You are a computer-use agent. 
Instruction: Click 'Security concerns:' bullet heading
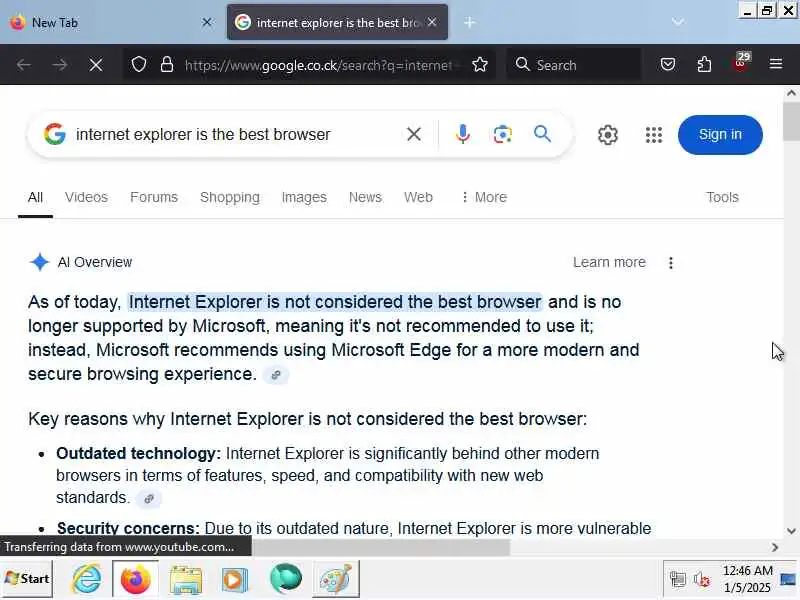tap(128, 529)
